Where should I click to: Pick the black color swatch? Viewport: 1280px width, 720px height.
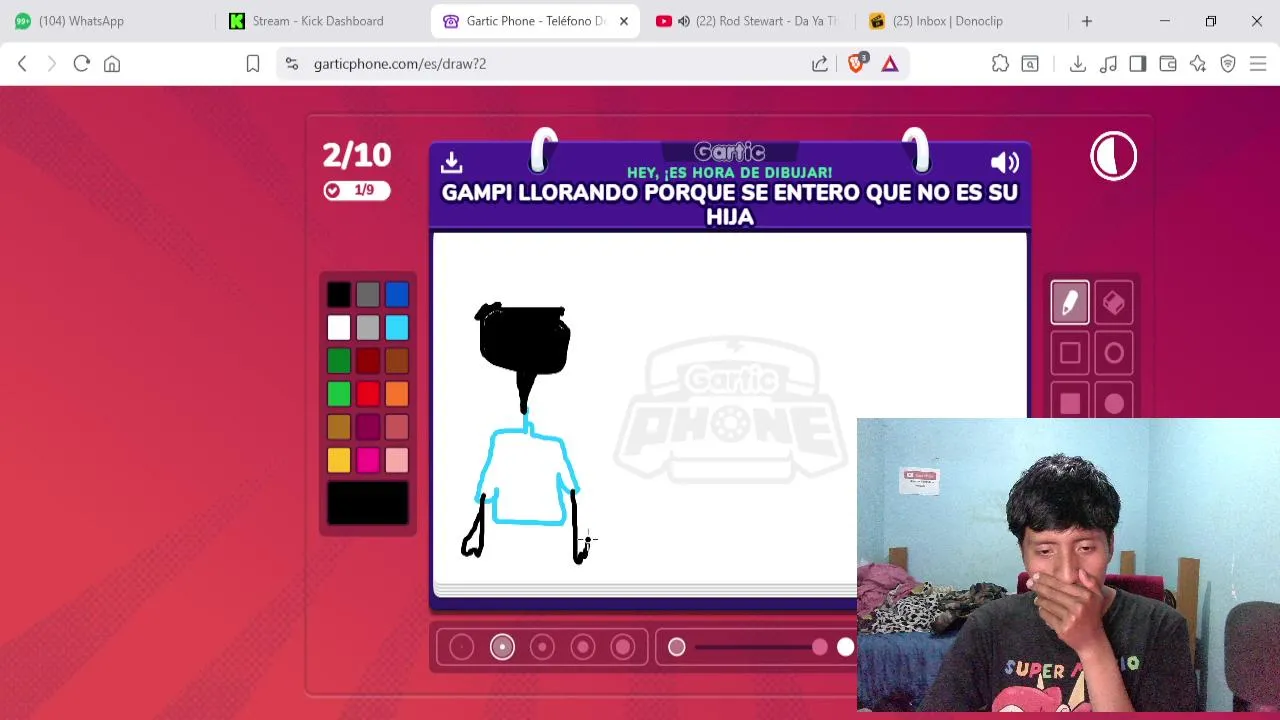pyautogui.click(x=338, y=294)
